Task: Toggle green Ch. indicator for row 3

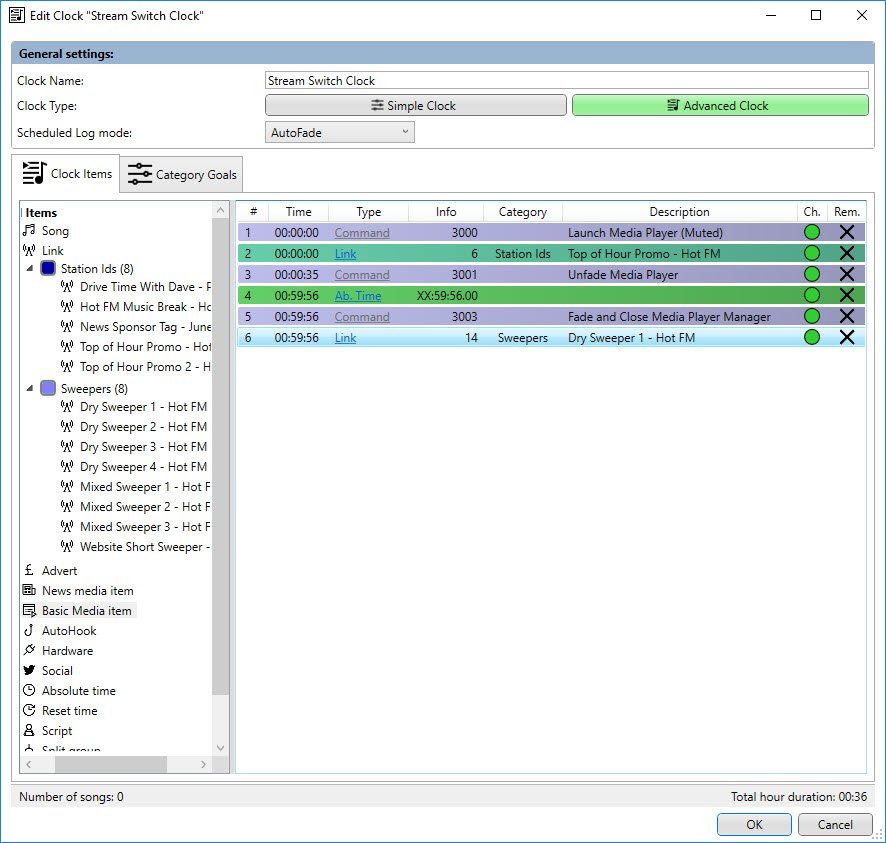Action: 811,274
